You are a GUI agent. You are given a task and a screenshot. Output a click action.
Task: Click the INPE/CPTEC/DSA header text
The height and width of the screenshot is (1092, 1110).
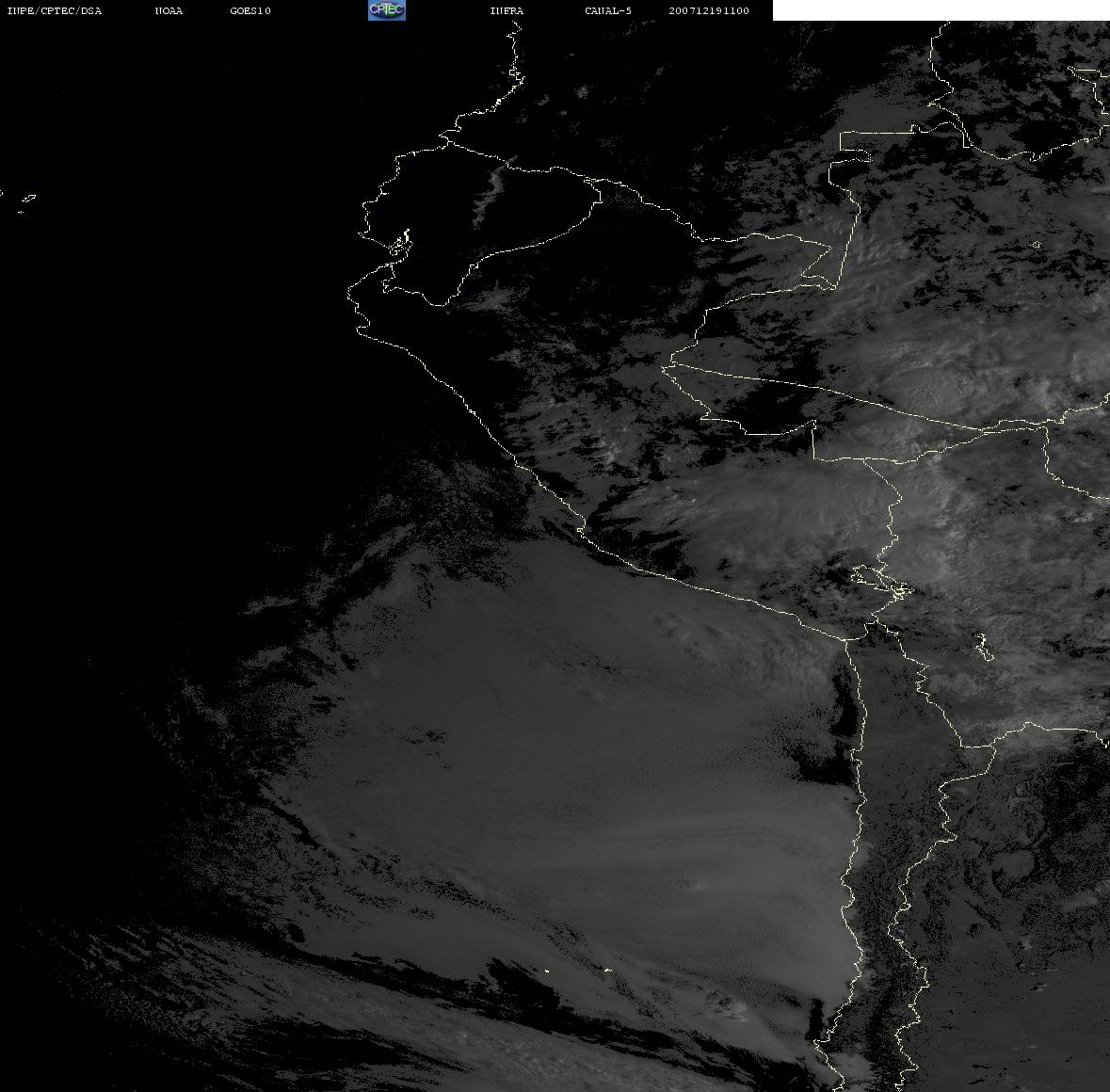pyautogui.click(x=54, y=10)
